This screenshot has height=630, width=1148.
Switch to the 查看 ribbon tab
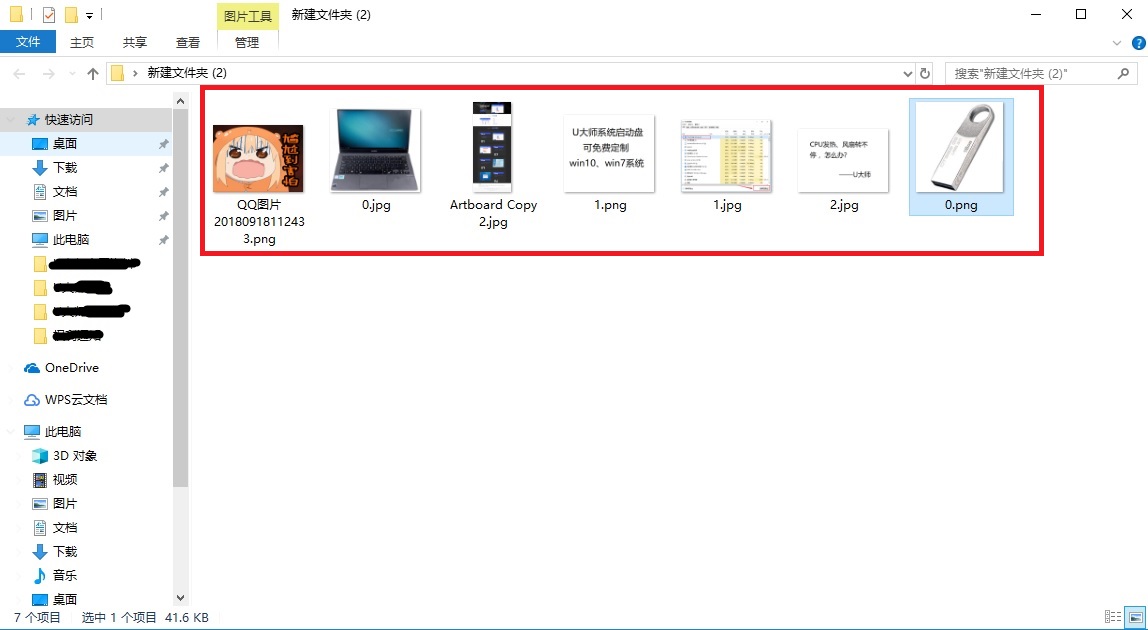pyautogui.click(x=188, y=42)
